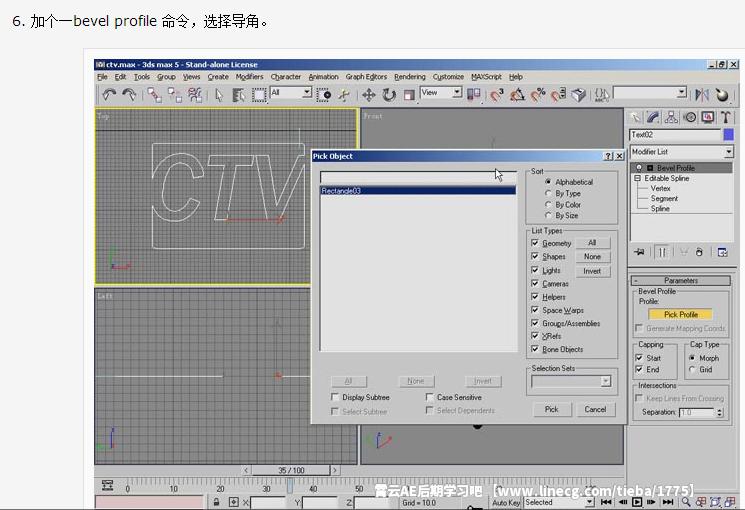Toggle the 3D Snap magnet icon
The width and height of the screenshot is (745, 510).
pos(497,95)
